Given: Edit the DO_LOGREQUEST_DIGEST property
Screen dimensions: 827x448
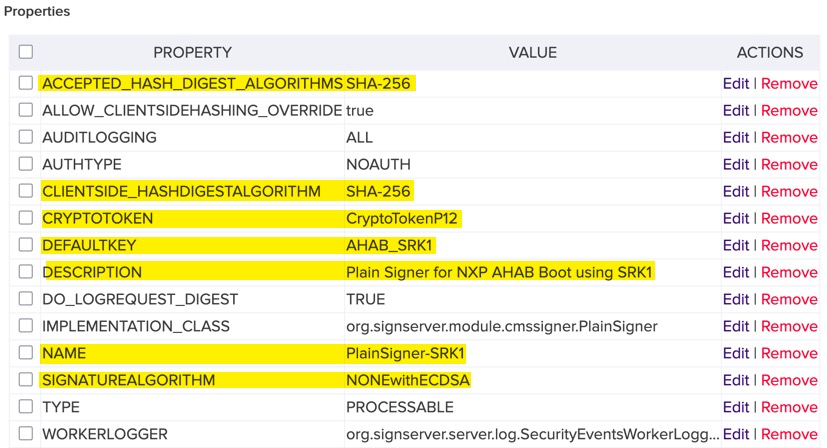Looking at the screenshot, I should click(735, 299).
